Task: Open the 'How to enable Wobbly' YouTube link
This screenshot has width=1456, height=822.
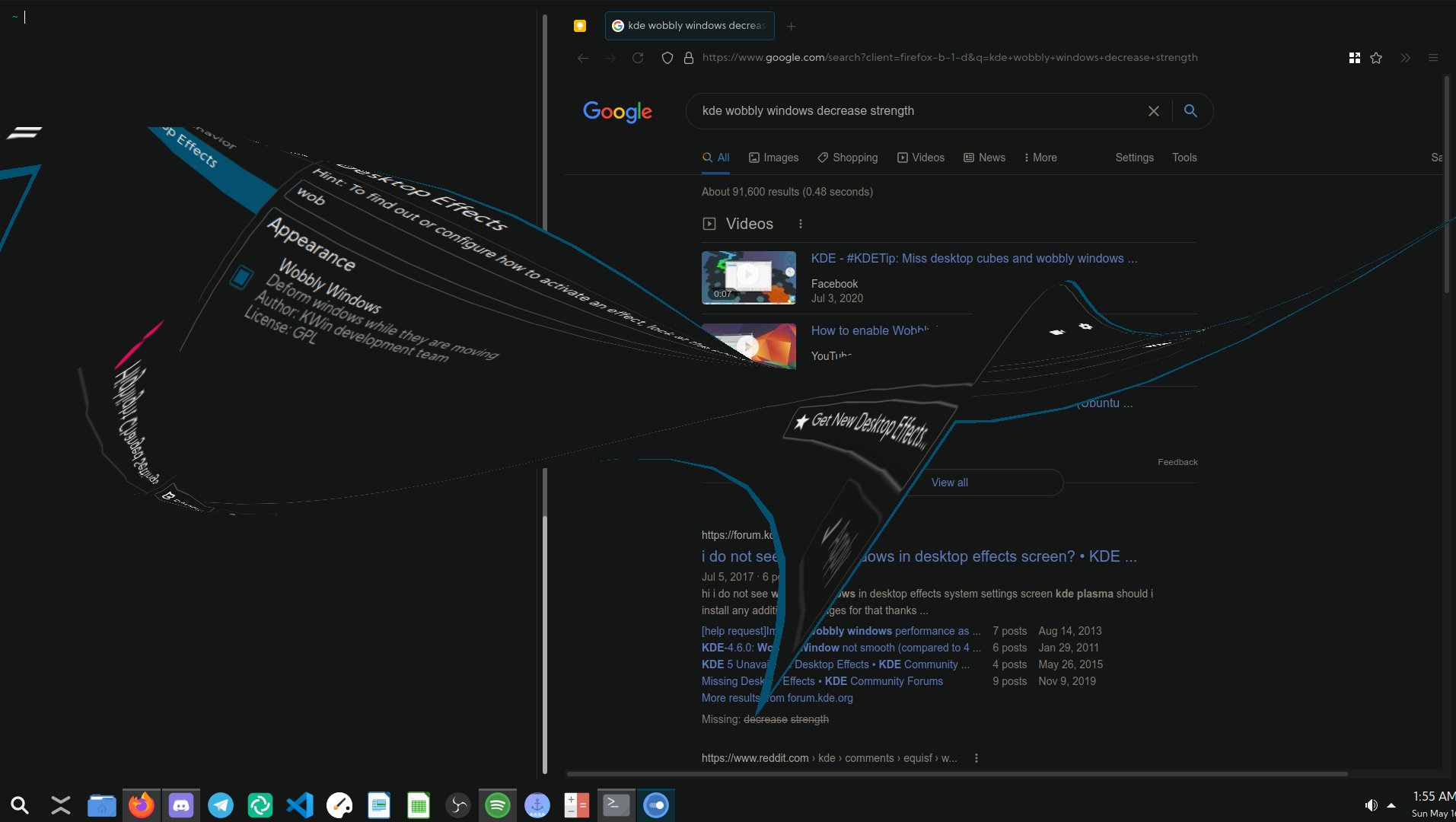Action: [x=872, y=331]
